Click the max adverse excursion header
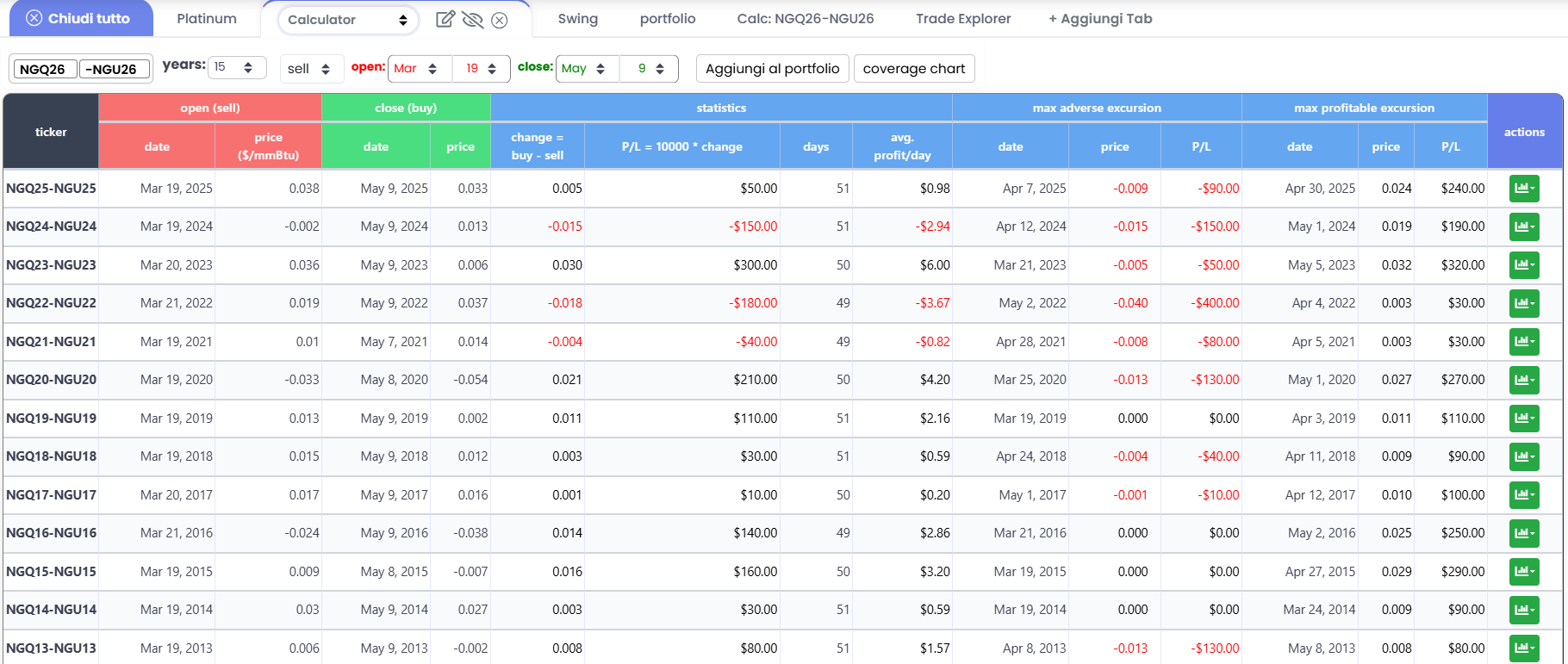 pyautogui.click(x=1097, y=108)
